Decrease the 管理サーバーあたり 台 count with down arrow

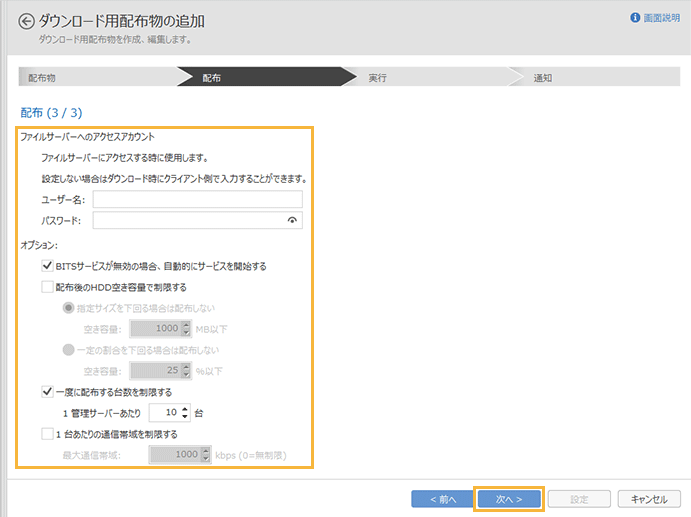185,416
